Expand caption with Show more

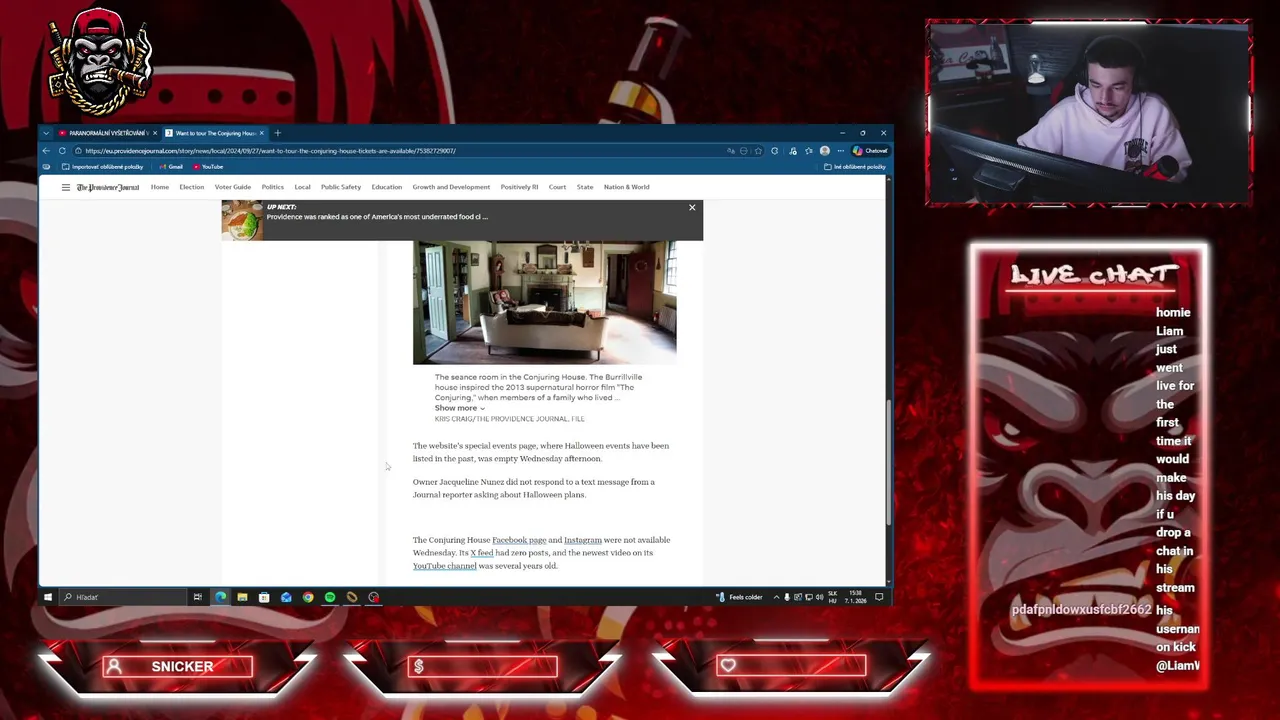[x=459, y=408]
